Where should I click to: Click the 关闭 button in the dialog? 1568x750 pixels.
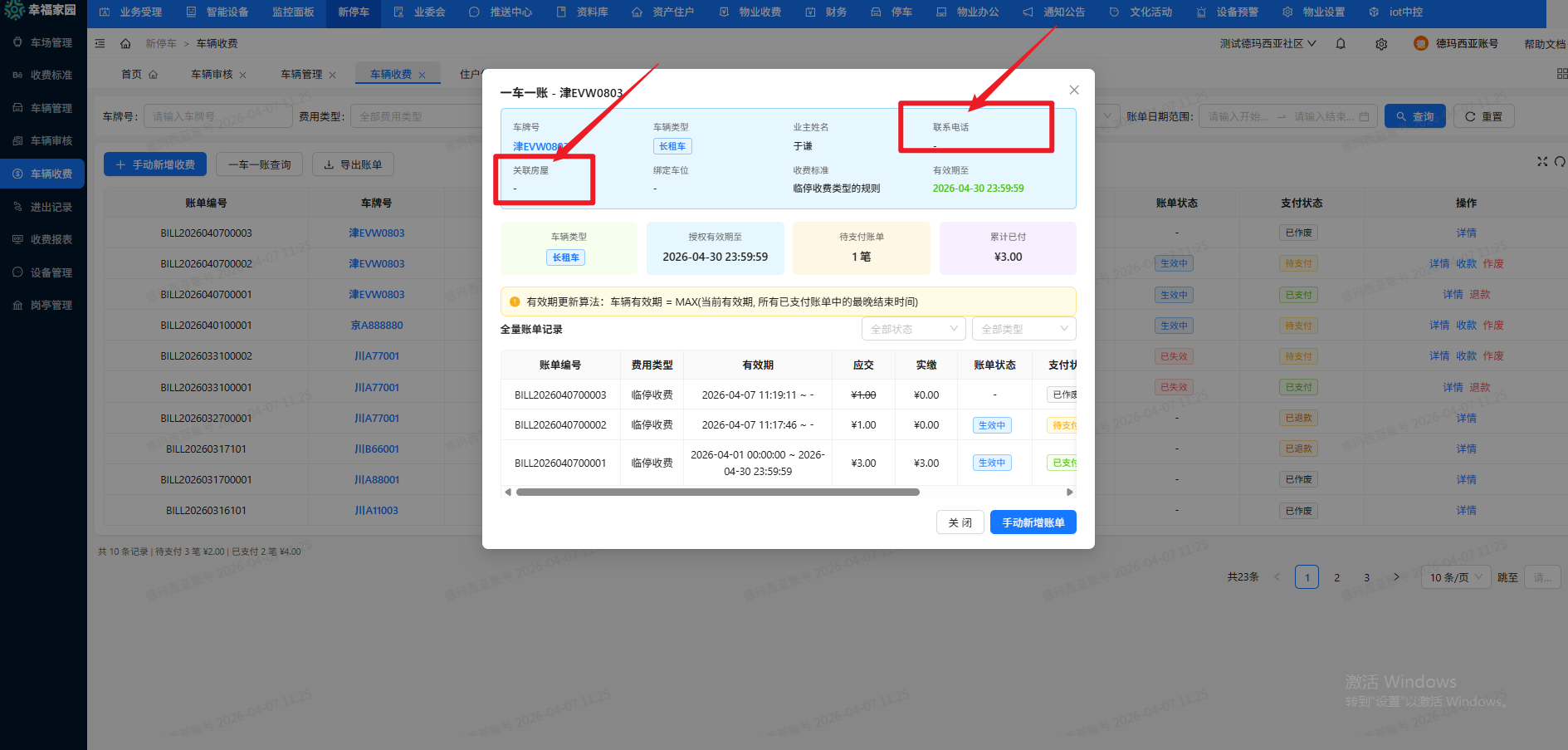pos(960,522)
